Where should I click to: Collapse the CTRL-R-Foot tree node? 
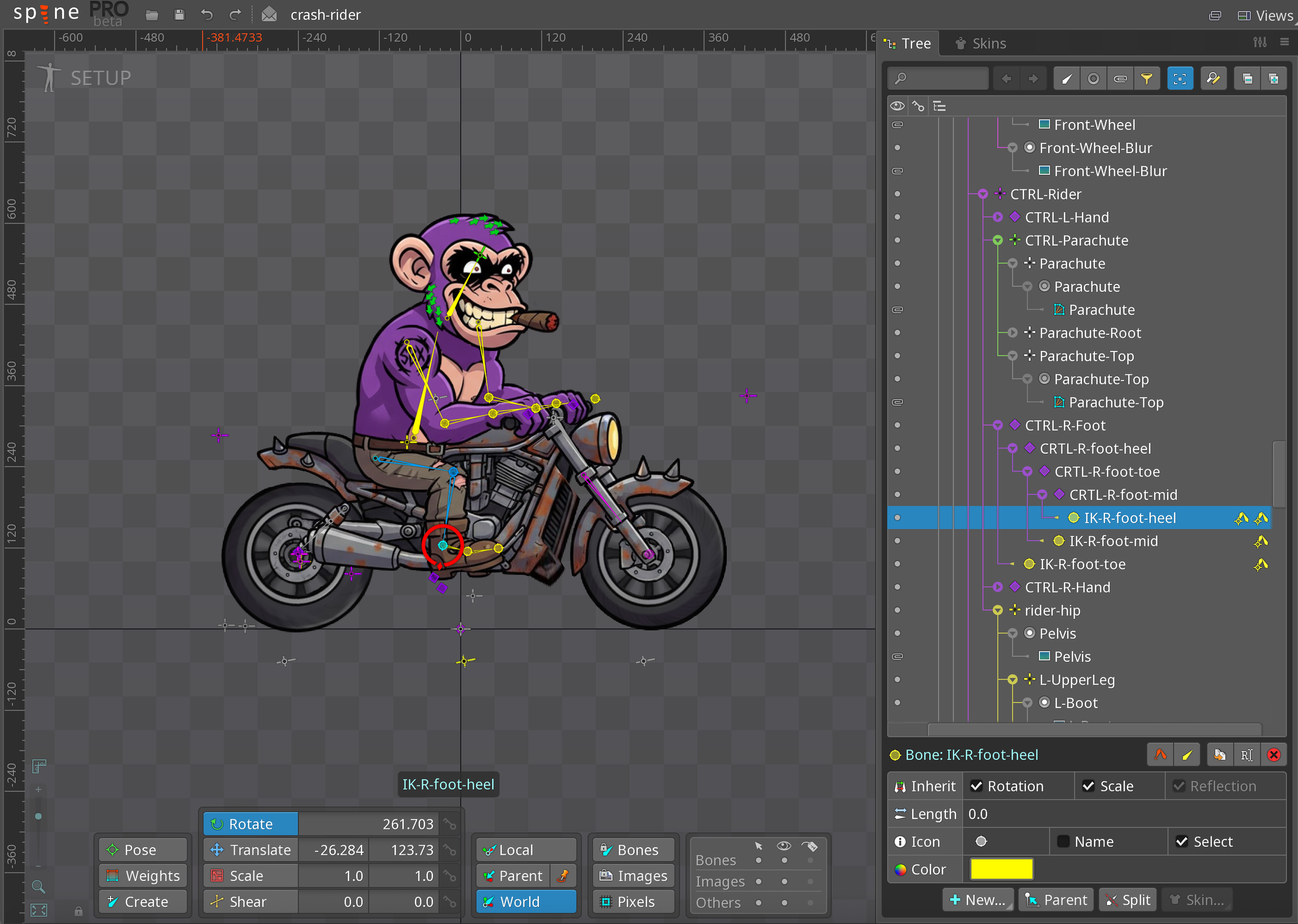tap(997, 426)
